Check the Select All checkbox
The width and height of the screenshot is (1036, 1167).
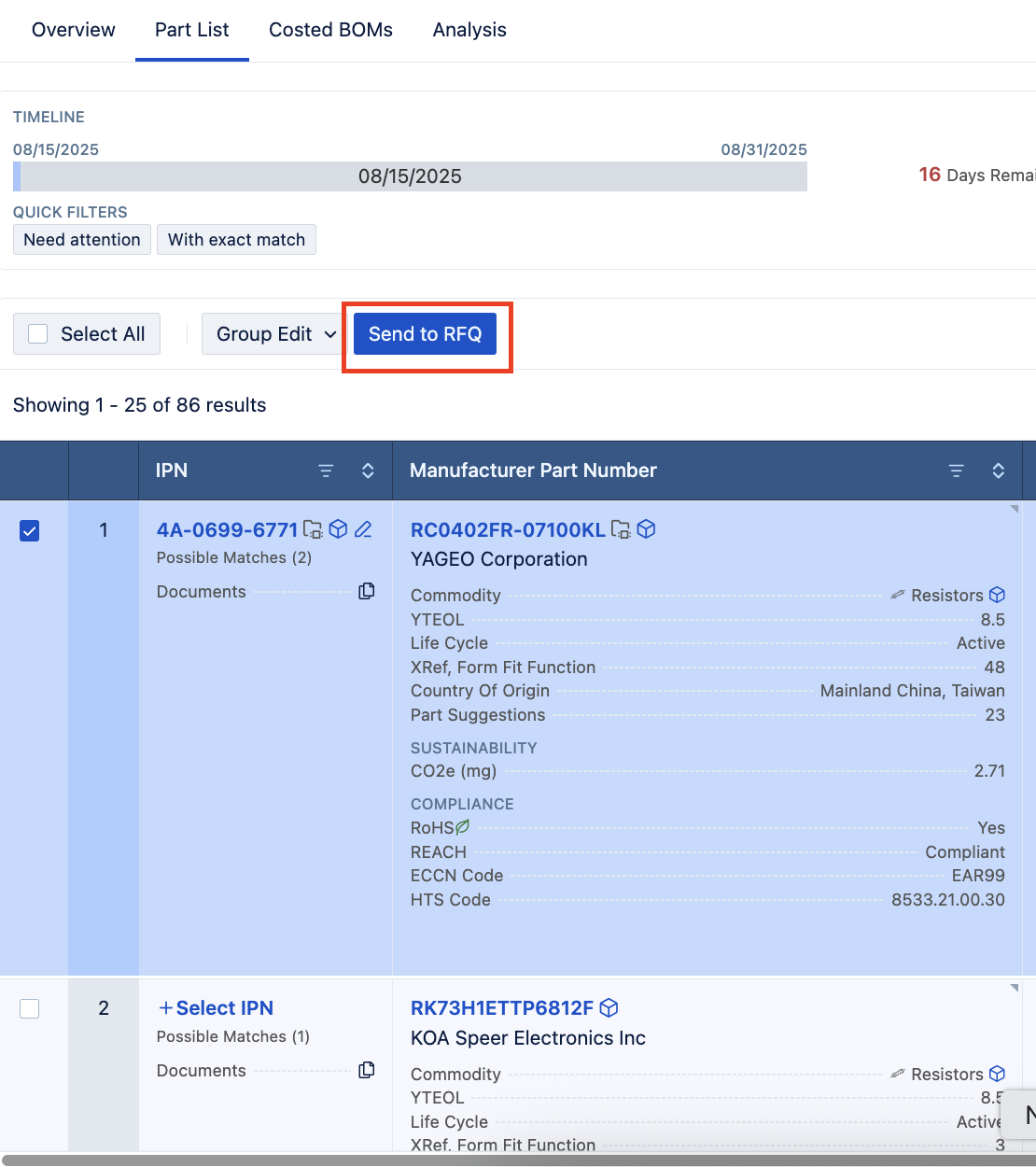point(38,334)
